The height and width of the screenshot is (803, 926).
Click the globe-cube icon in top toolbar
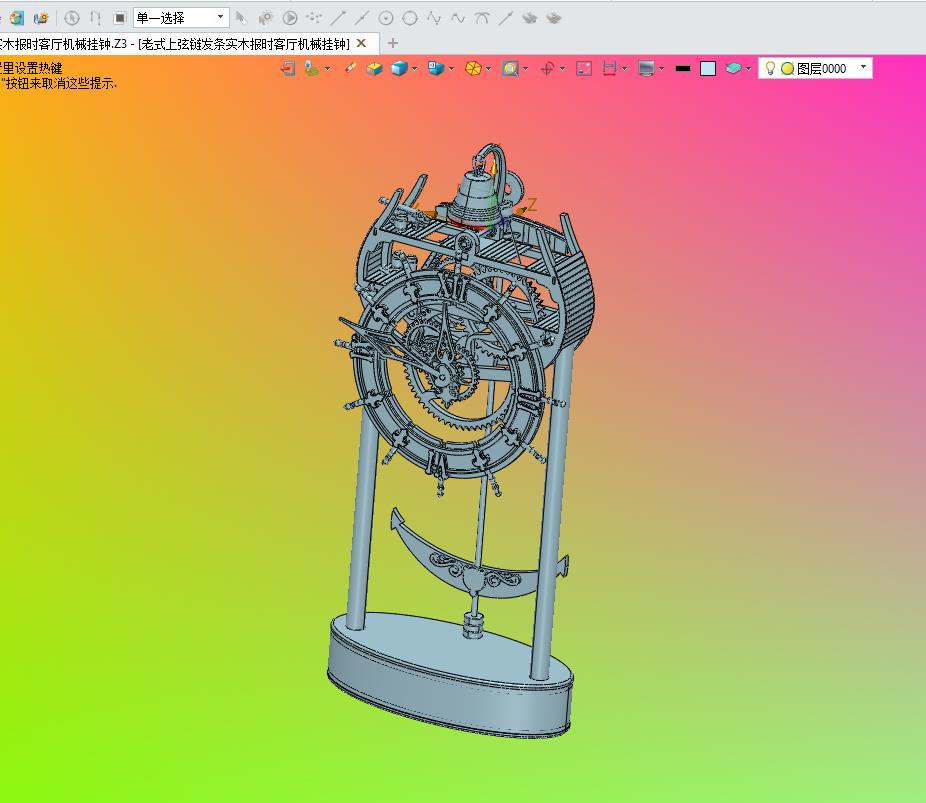pos(17,18)
